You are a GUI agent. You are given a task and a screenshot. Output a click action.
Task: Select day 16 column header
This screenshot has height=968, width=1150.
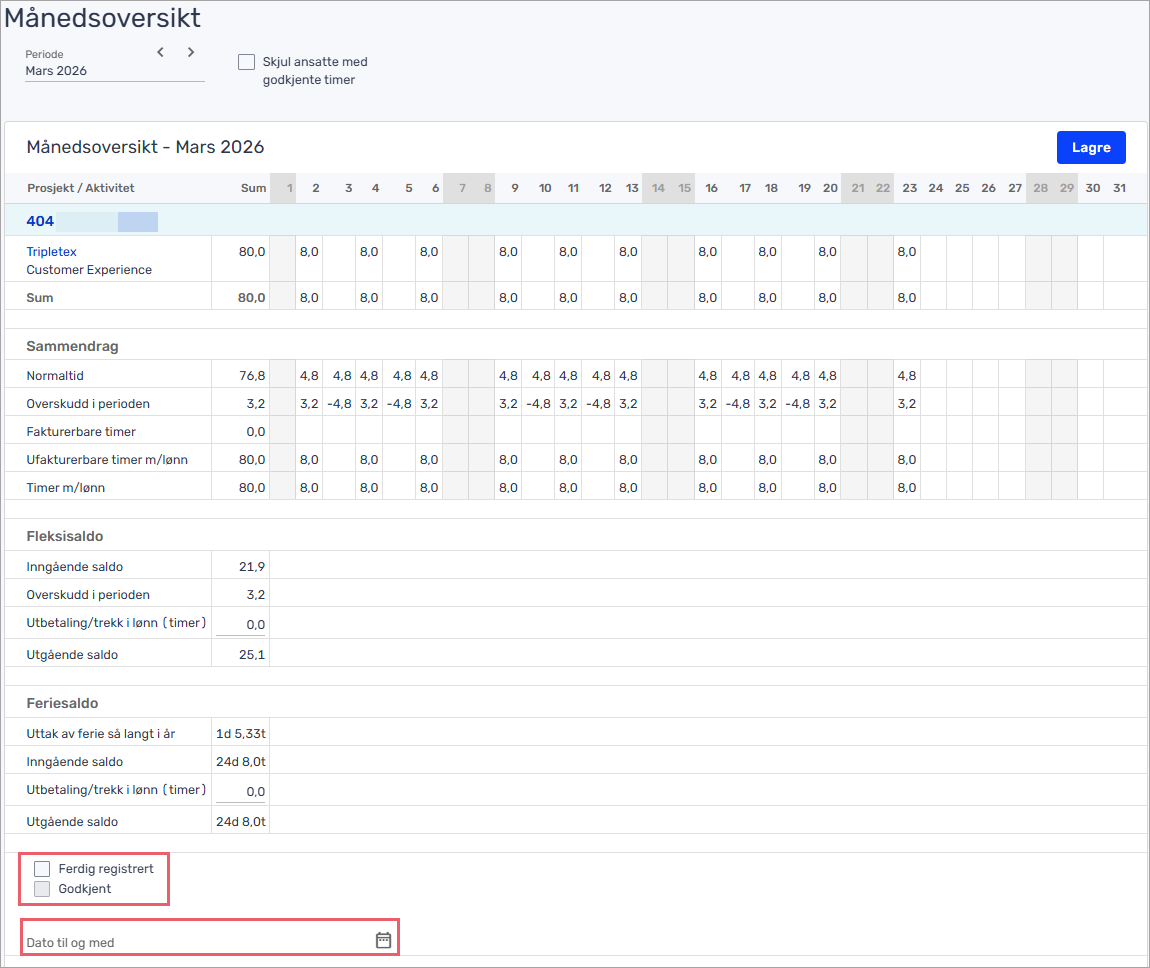[711, 188]
